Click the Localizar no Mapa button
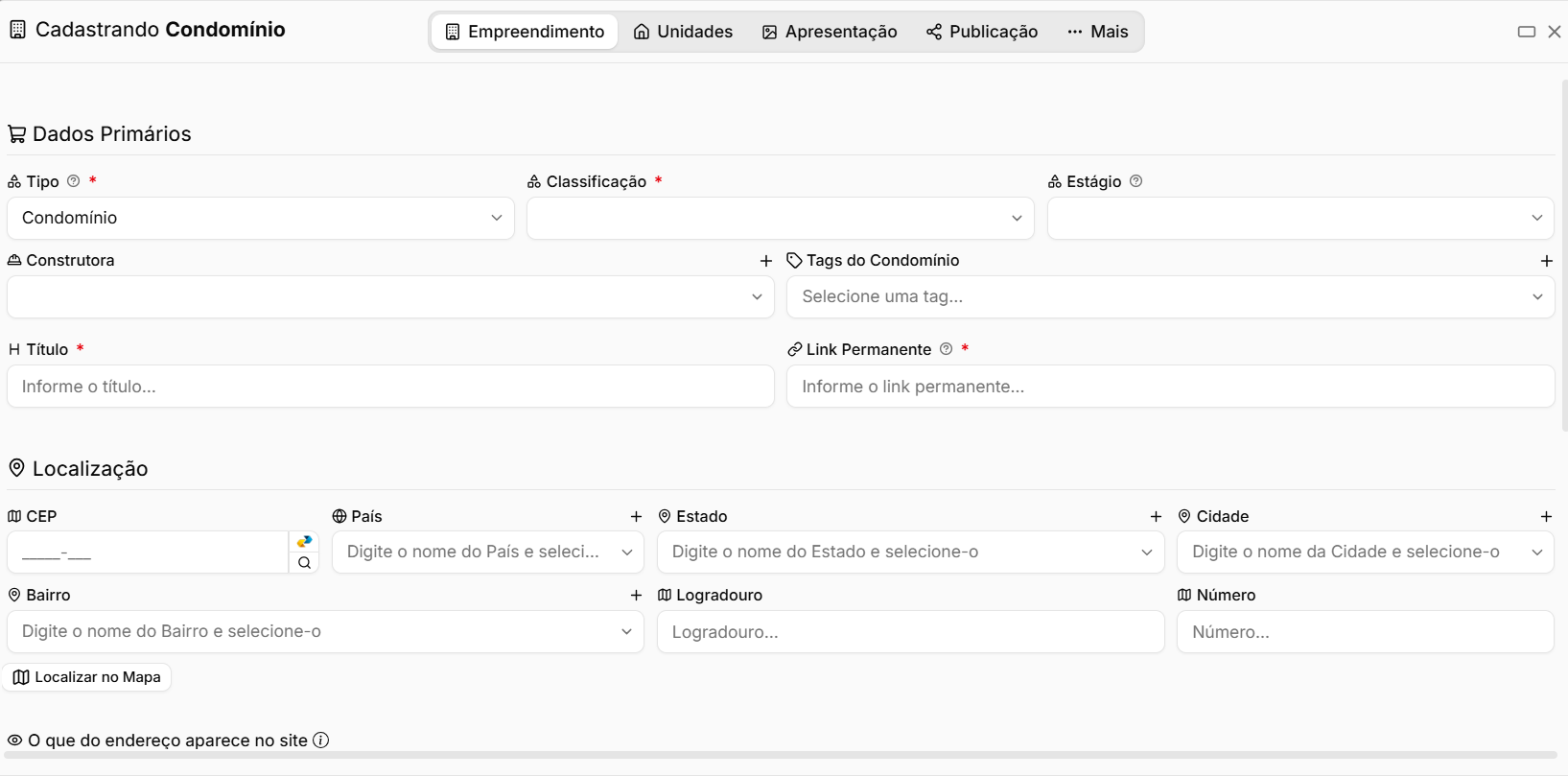The height and width of the screenshot is (776, 1568). tap(87, 677)
